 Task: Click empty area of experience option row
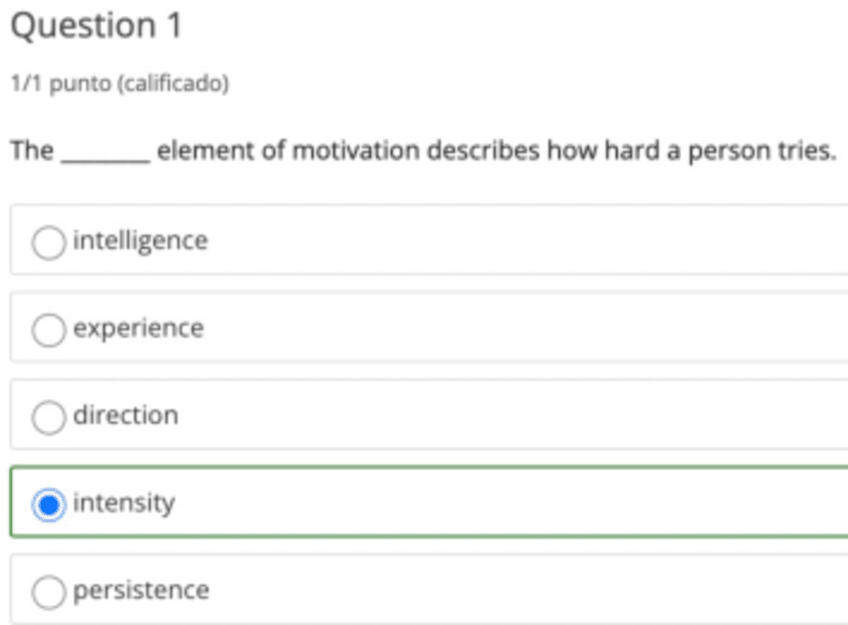[x=520, y=328]
